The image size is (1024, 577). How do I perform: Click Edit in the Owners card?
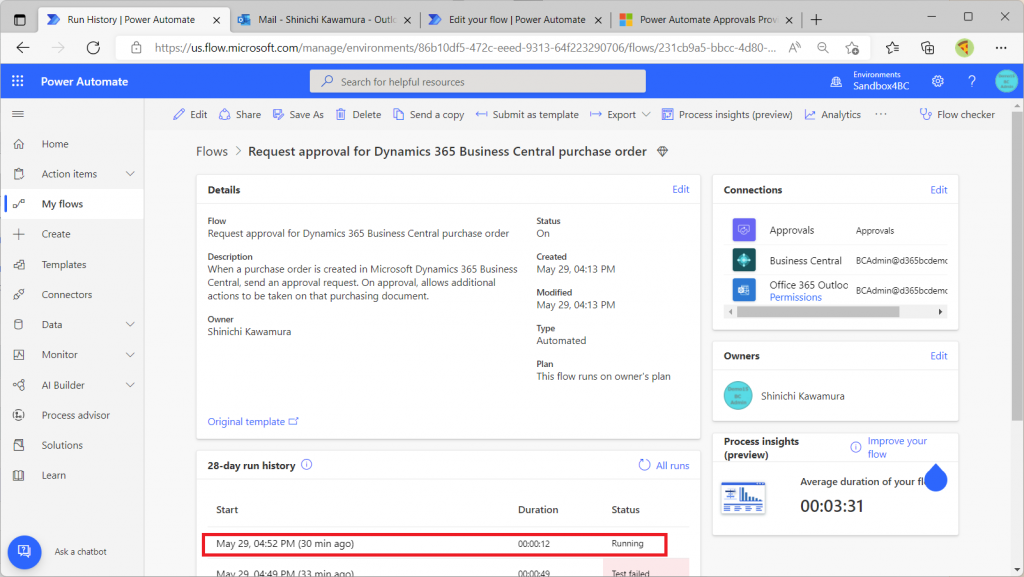pyautogui.click(x=938, y=356)
